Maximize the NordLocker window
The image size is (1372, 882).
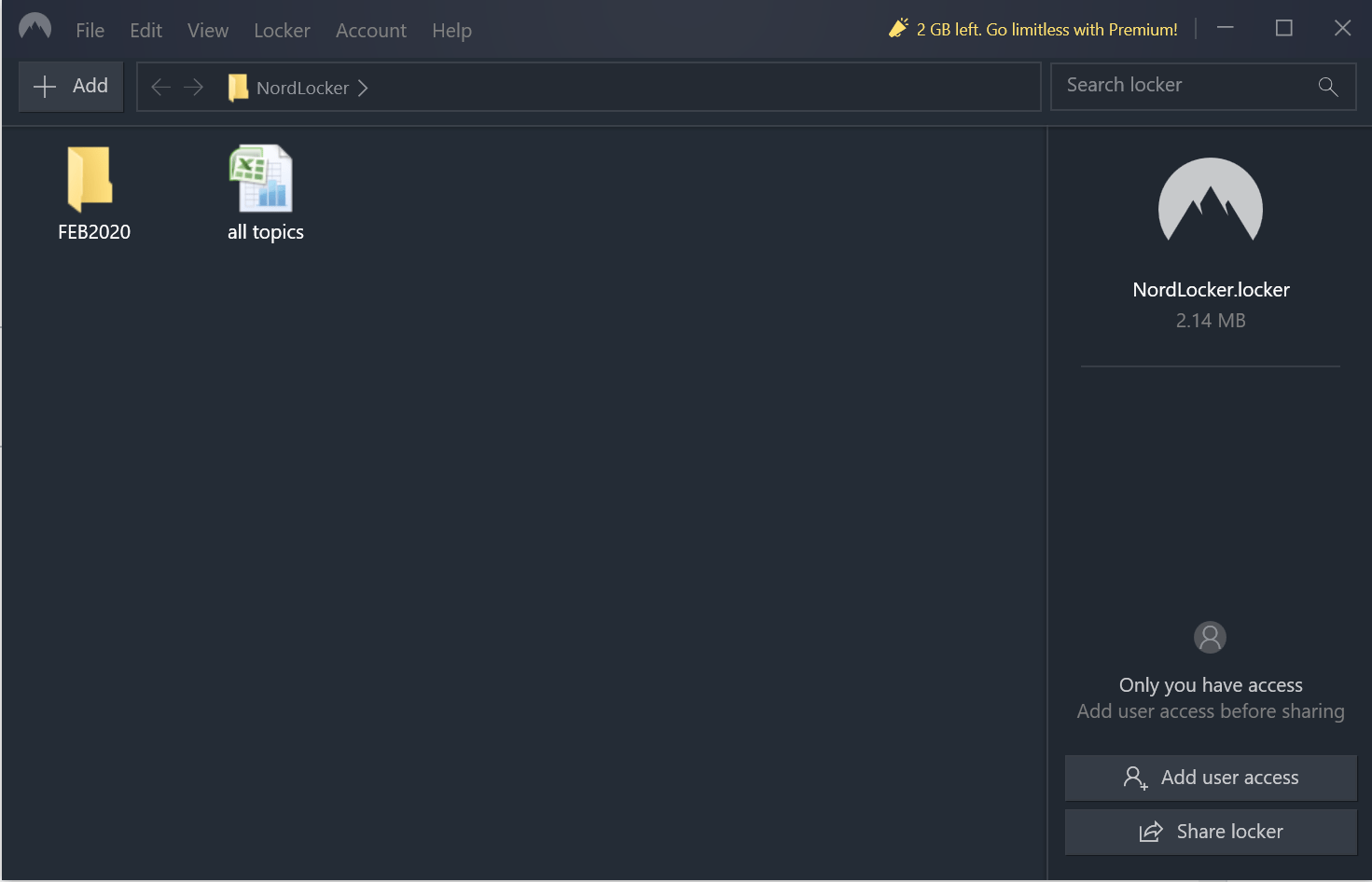click(x=1284, y=28)
